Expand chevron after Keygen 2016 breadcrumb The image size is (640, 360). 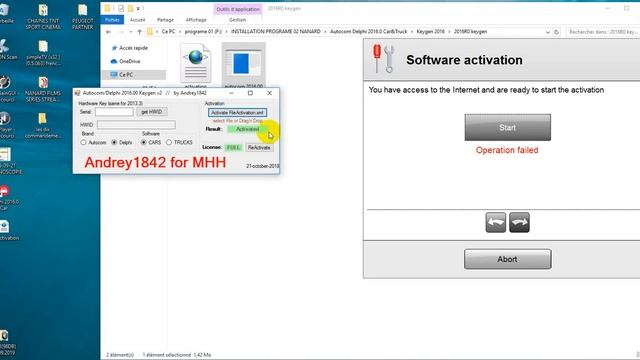(x=449, y=32)
